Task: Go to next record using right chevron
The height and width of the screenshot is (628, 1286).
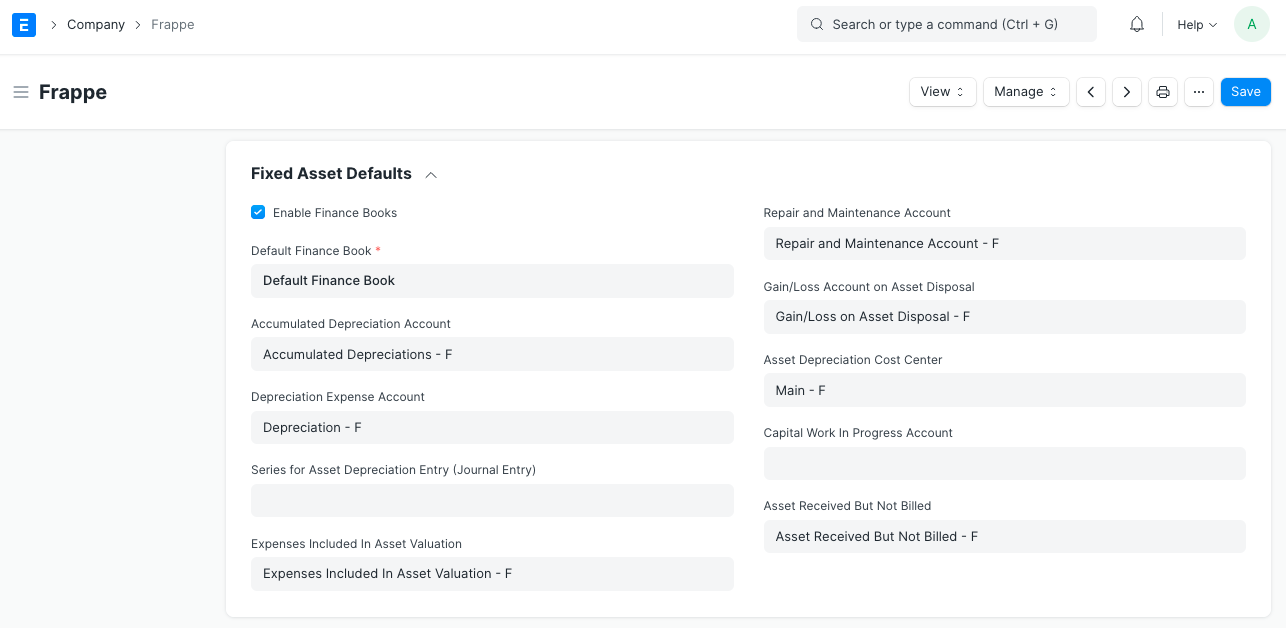Action: click(1126, 91)
